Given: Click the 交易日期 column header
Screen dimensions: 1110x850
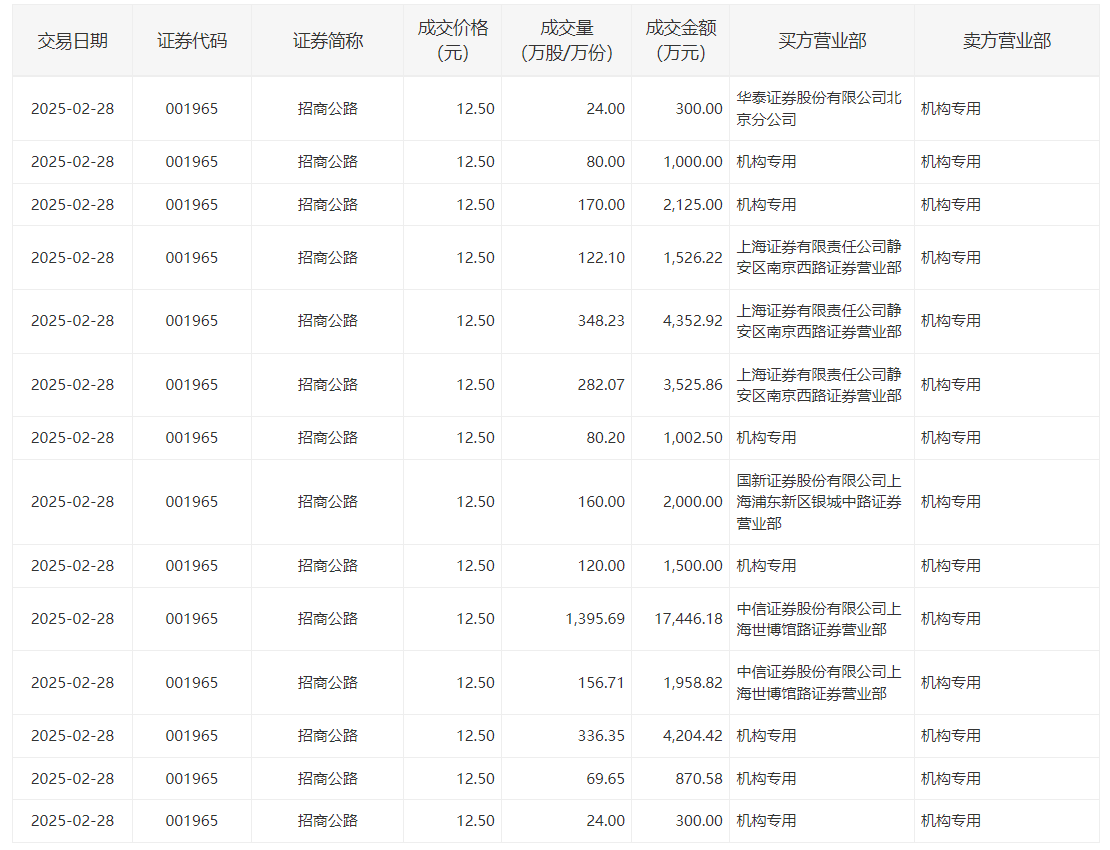Looking at the screenshot, I should point(72,41).
